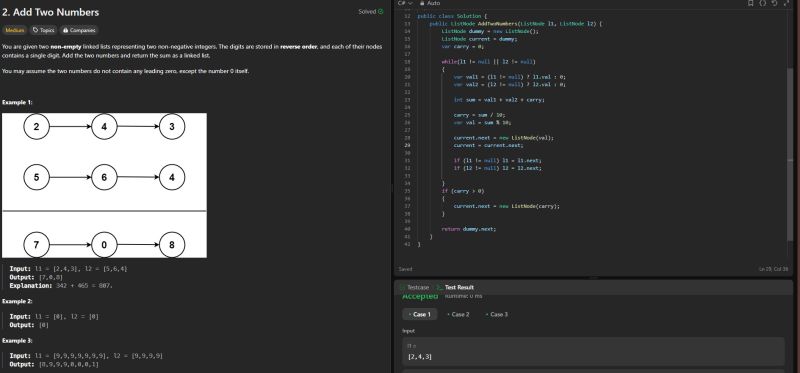Reset code with the undo arrow icon
Screen dimensions: 800x373
click(x=774, y=3)
